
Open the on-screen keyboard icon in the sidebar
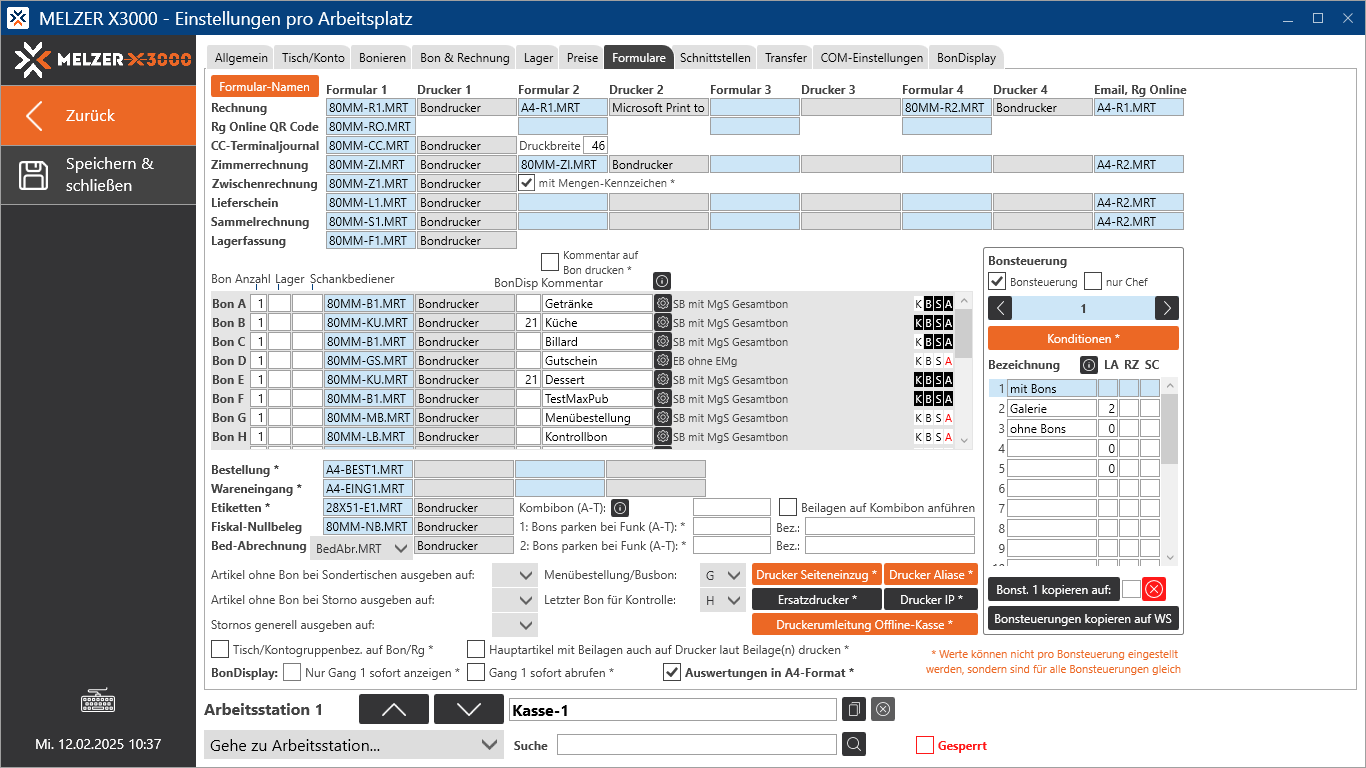click(x=97, y=701)
